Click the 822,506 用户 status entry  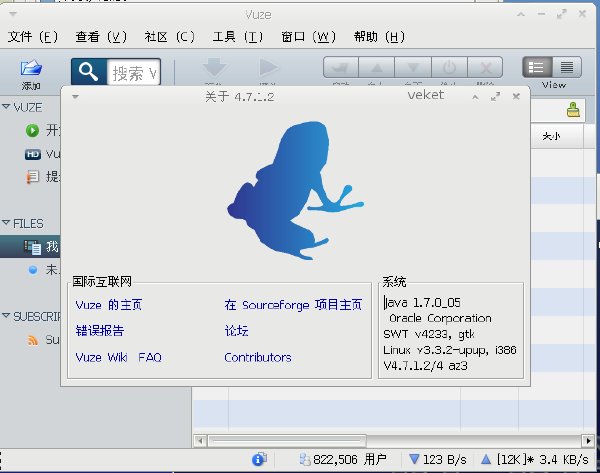point(343,459)
